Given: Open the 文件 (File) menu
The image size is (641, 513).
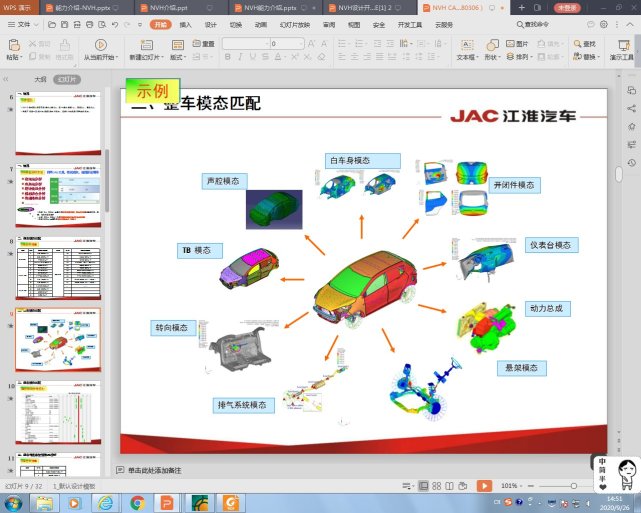Looking at the screenshot, I should pyautogui.click(x=20, y=25).
